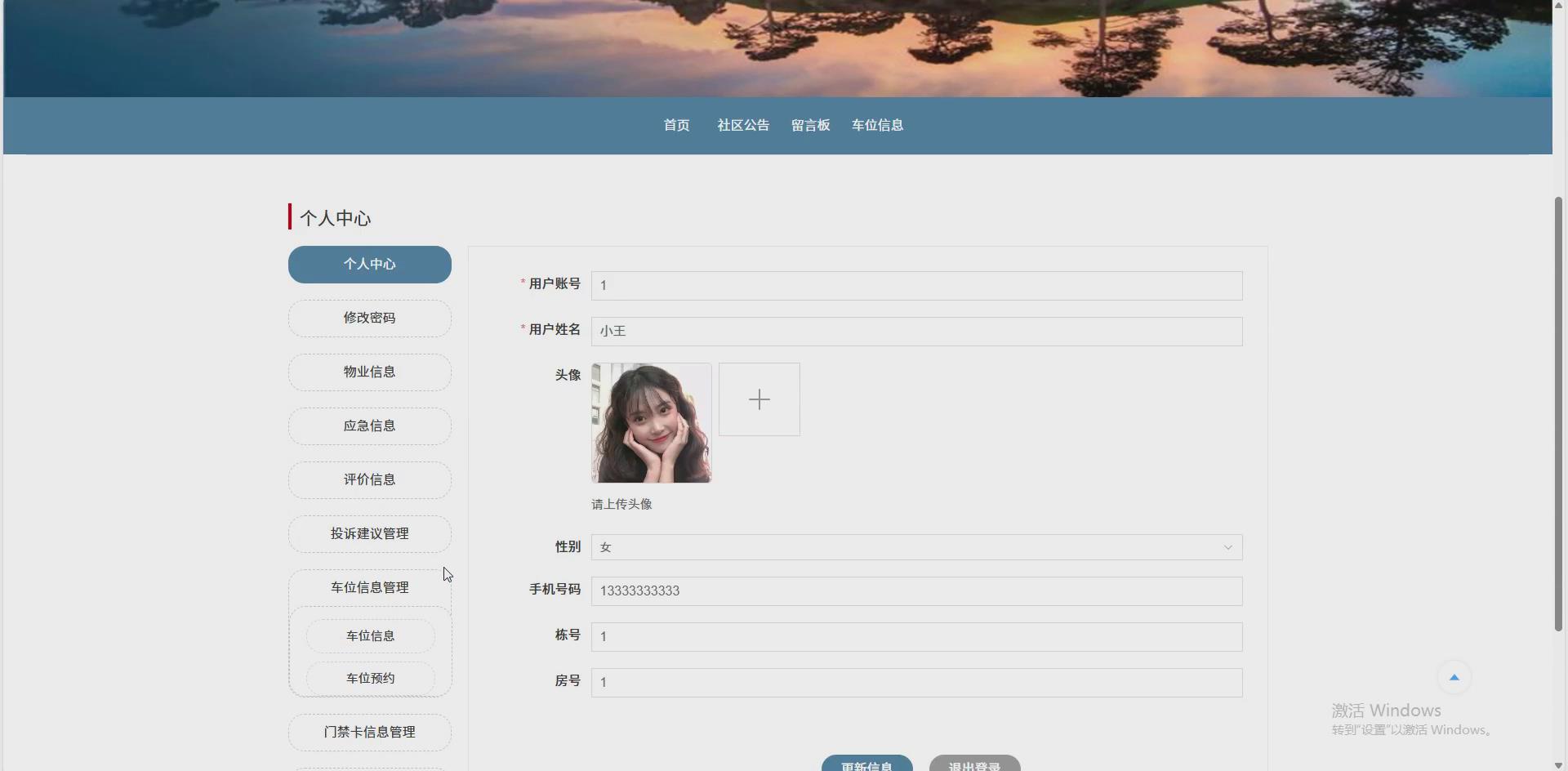Click 退出登录 to log out
The image size is (1568, 771).
click(x=973, y=766)
